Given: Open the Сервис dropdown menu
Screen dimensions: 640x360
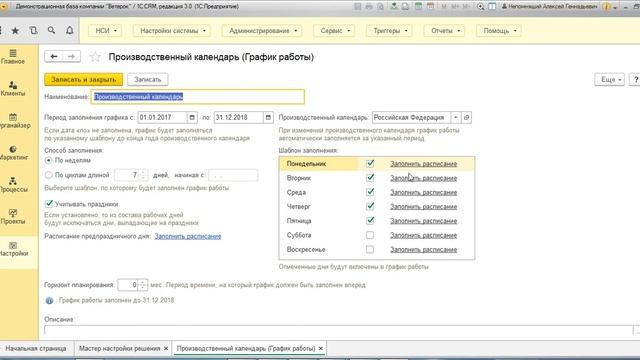Looking at the screenshot, I should (x=335, y=31).
